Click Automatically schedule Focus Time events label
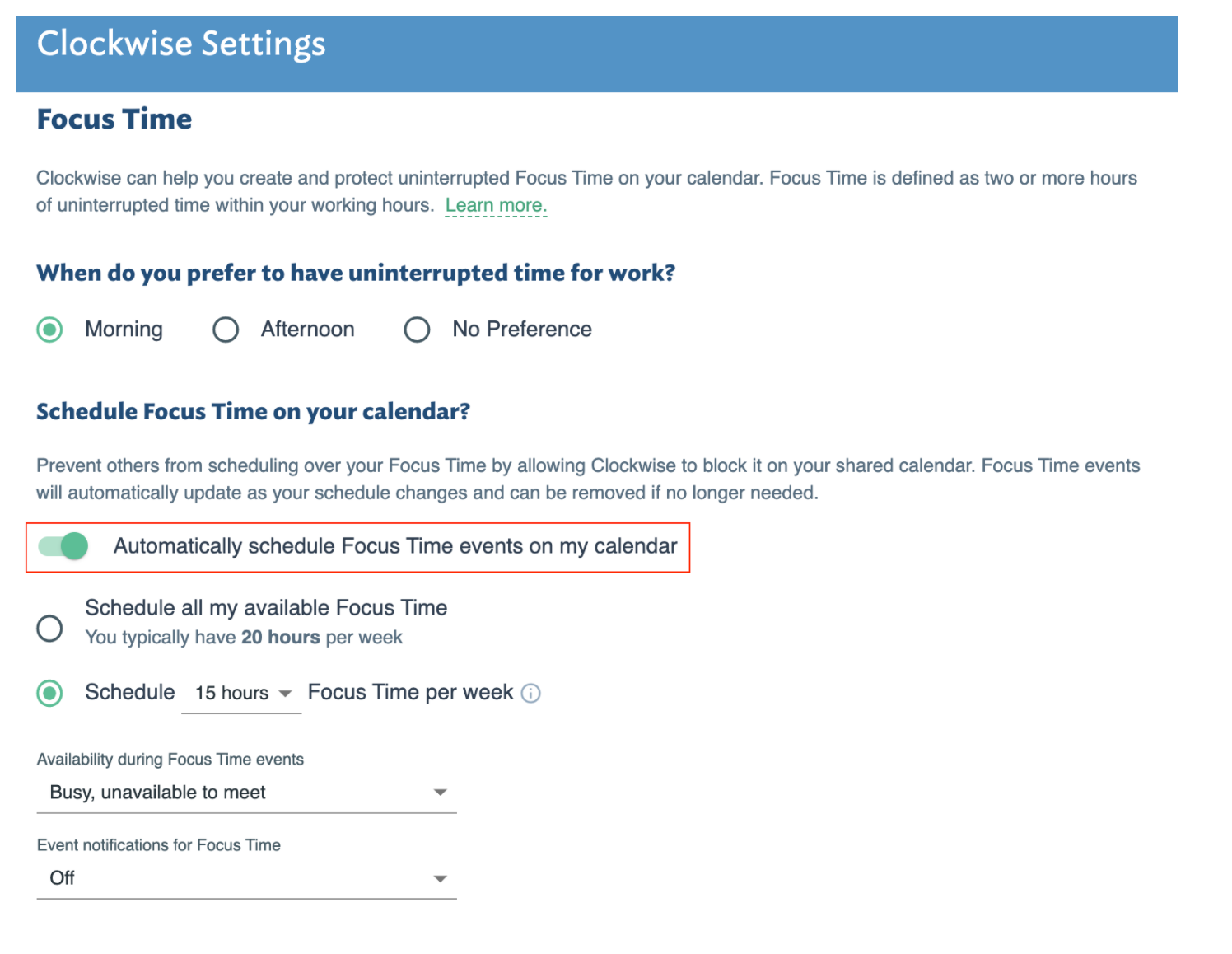This screenshot has height=954, width=1232. click(x=395, y=546)
